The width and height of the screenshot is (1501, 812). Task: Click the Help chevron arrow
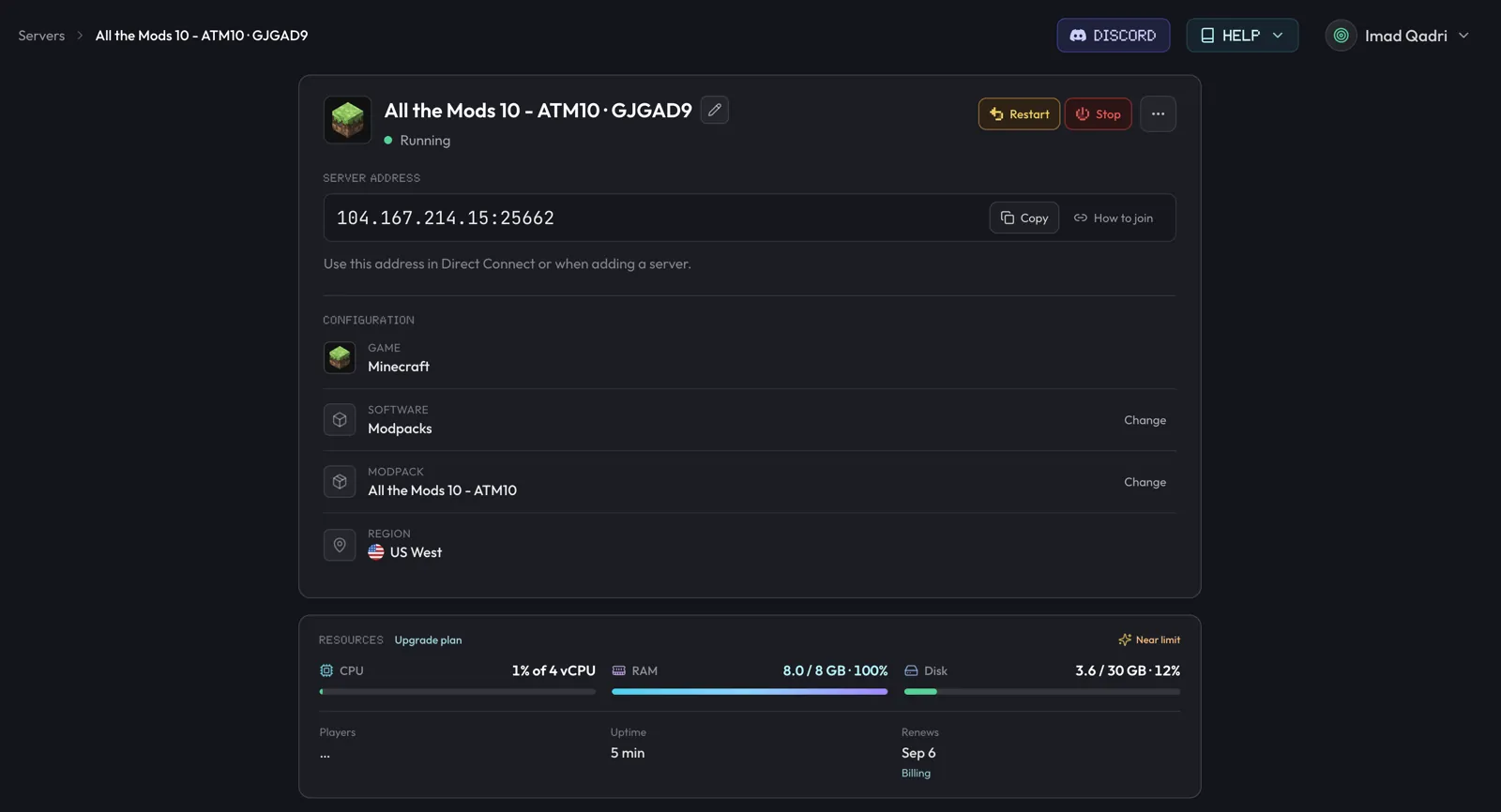pos(1277,36)
